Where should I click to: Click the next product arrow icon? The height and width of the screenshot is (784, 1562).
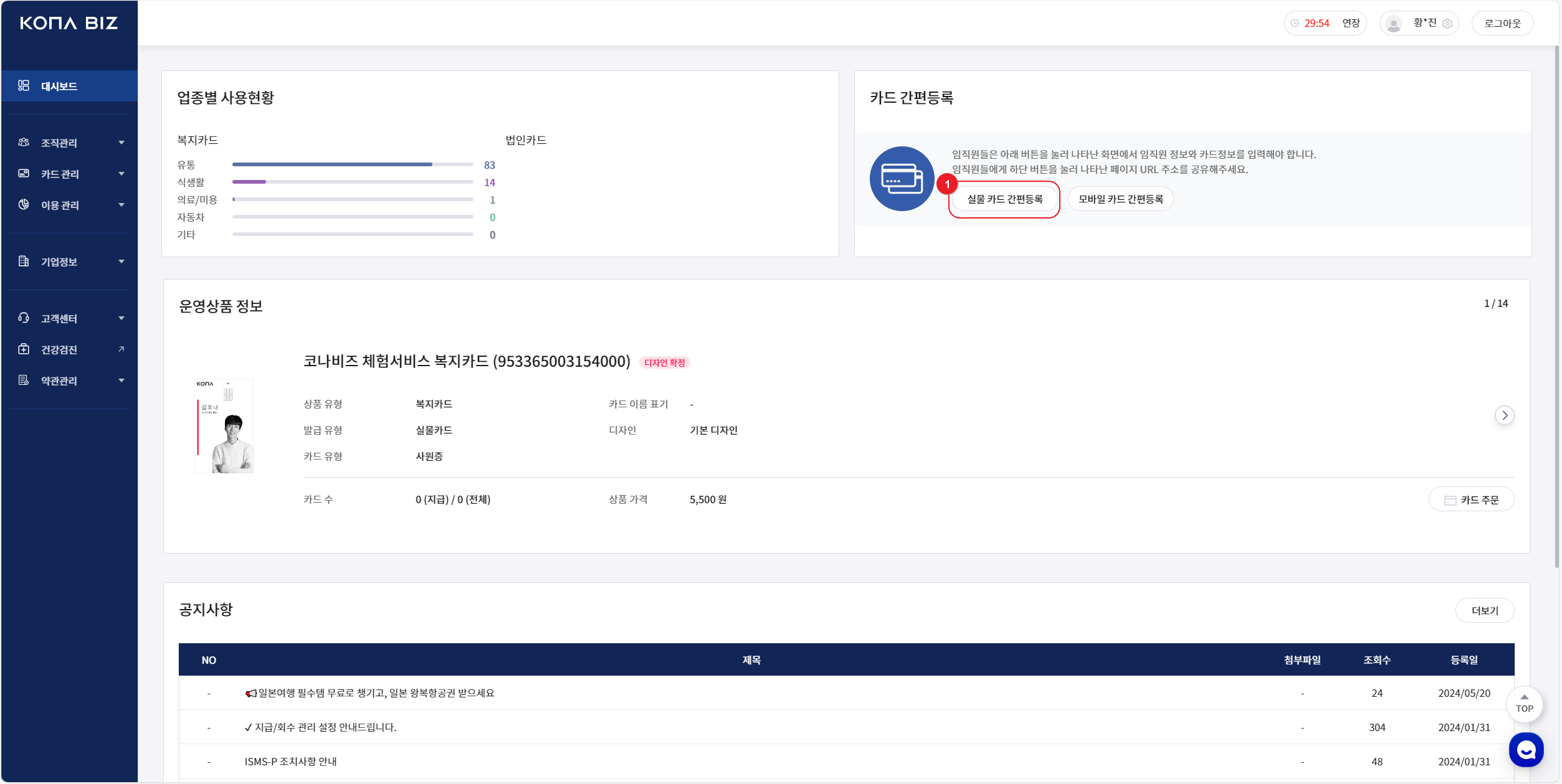pyautogui.click(x=1504, y=415)
